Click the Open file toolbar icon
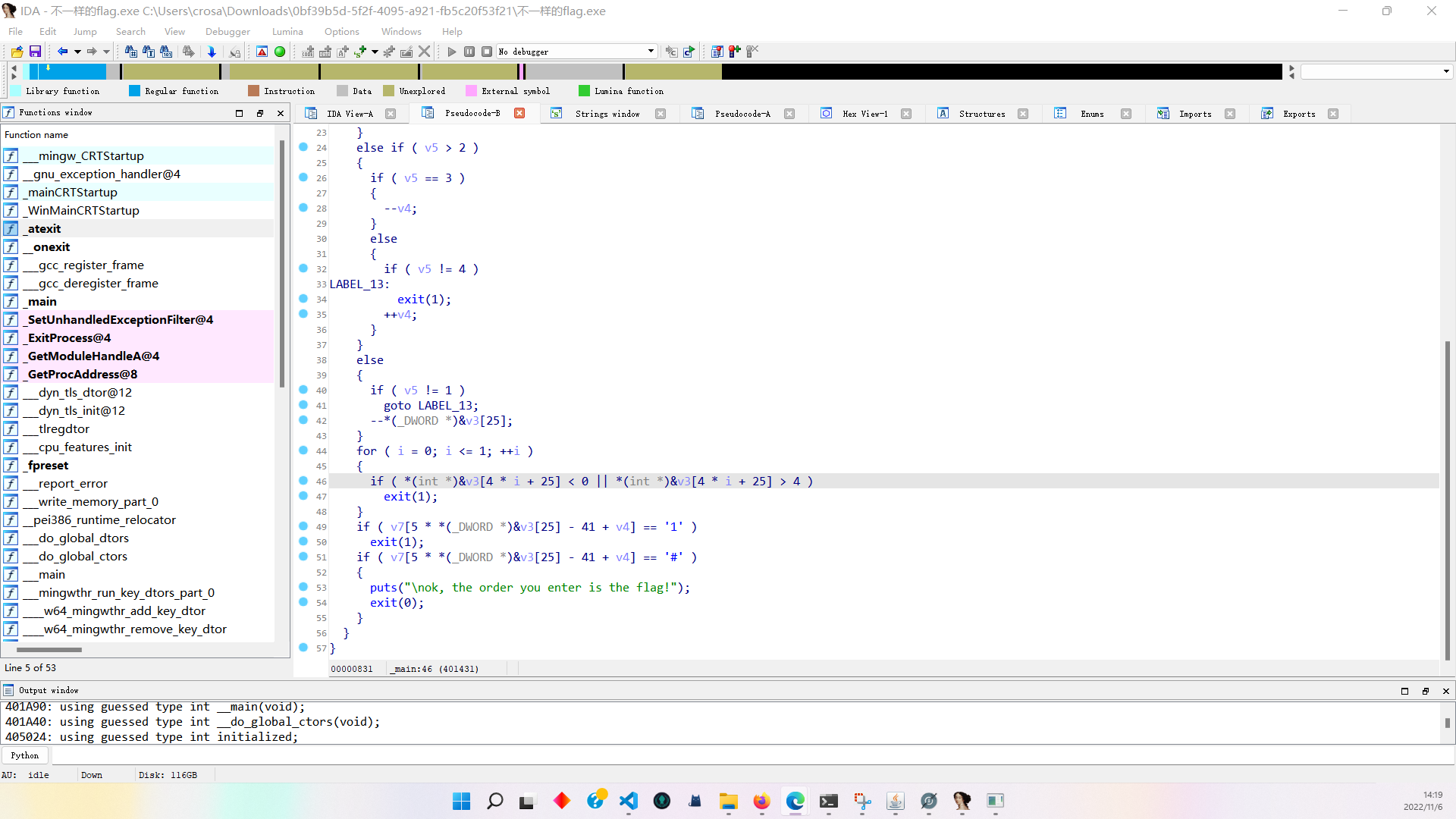Screen dimensions: 1456x819 tap(17, 52)
